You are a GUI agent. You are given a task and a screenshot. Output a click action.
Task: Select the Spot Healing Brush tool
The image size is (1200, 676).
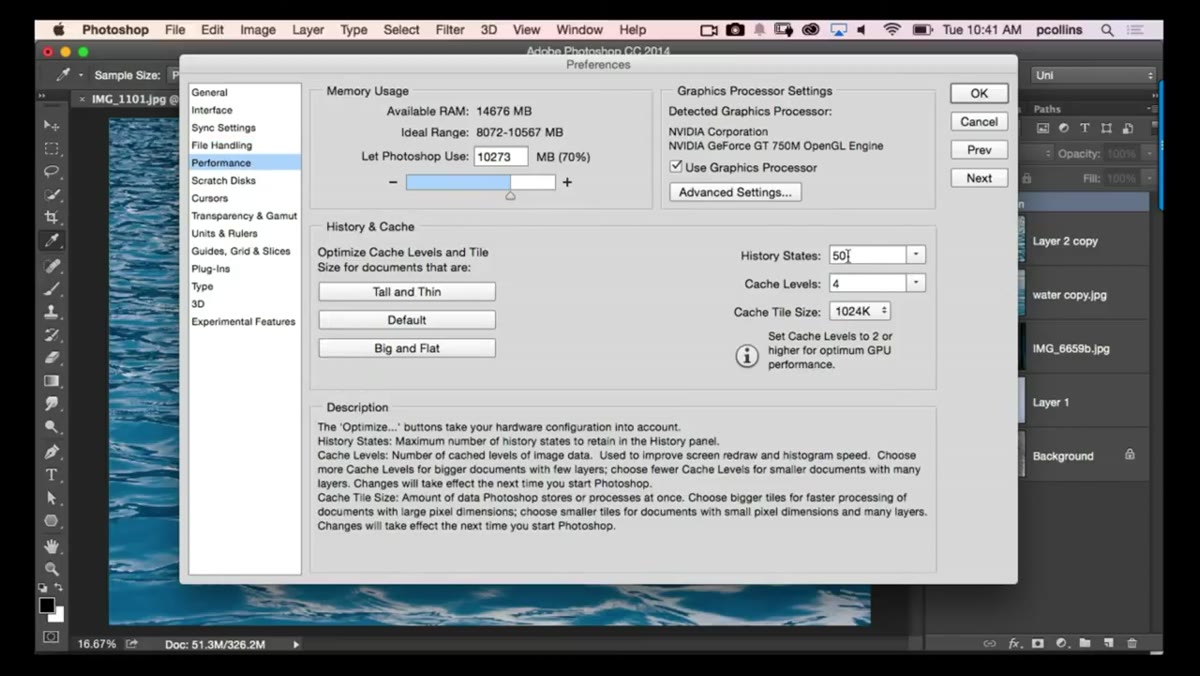51,266
